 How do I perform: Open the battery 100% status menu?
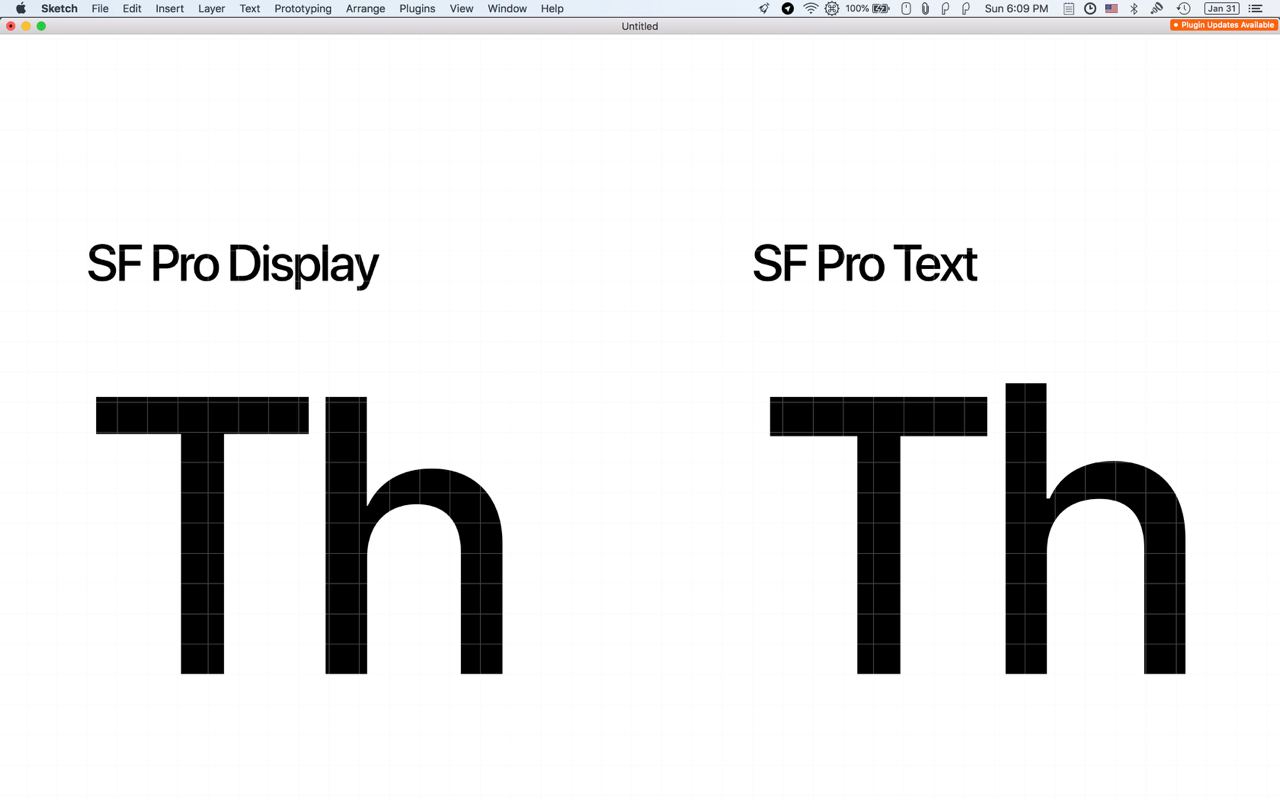(x=867, y=8)
